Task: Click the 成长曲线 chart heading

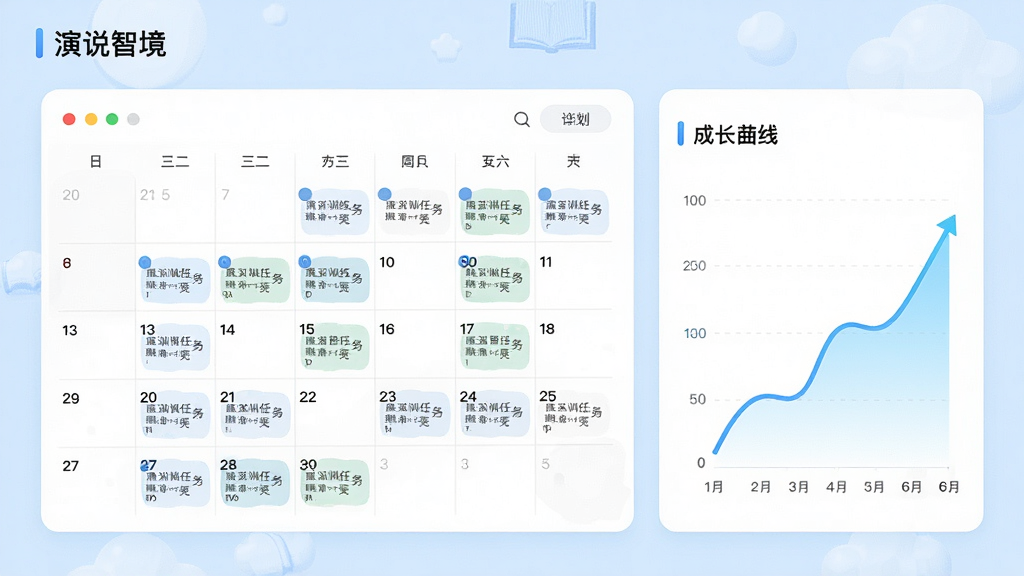Action: coord(735,135)
